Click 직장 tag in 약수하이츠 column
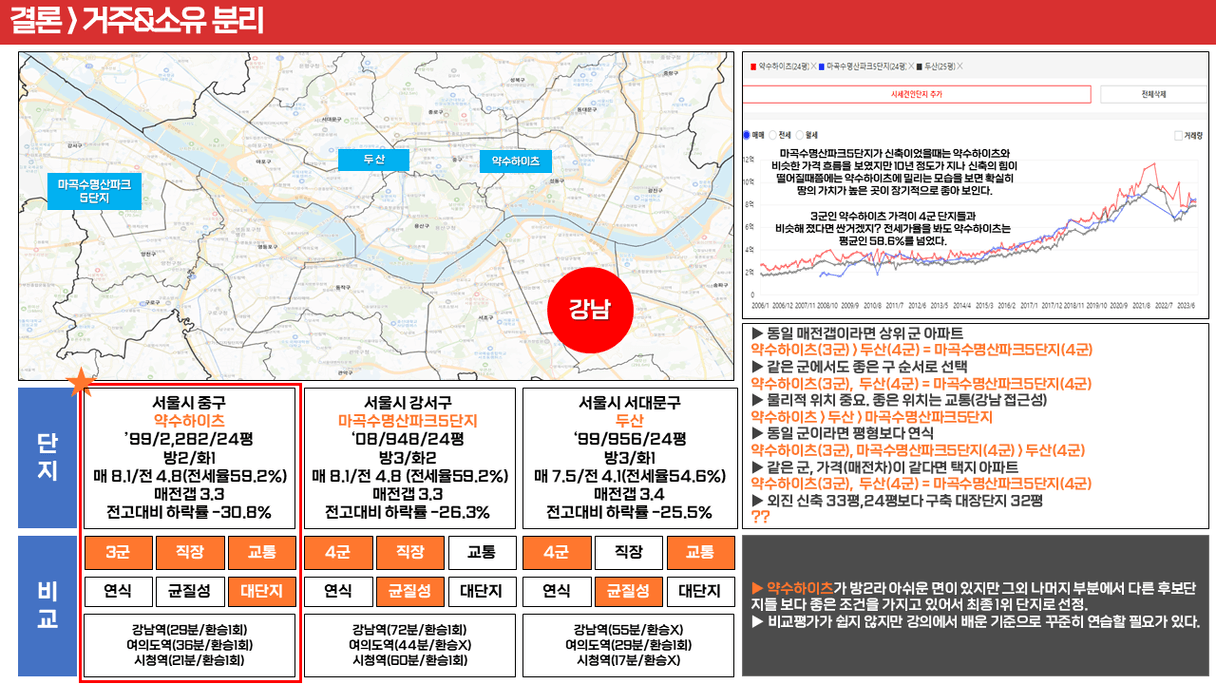Viewport: 1216px width, 684px height. pyautogui.click(x=189, y=552)
